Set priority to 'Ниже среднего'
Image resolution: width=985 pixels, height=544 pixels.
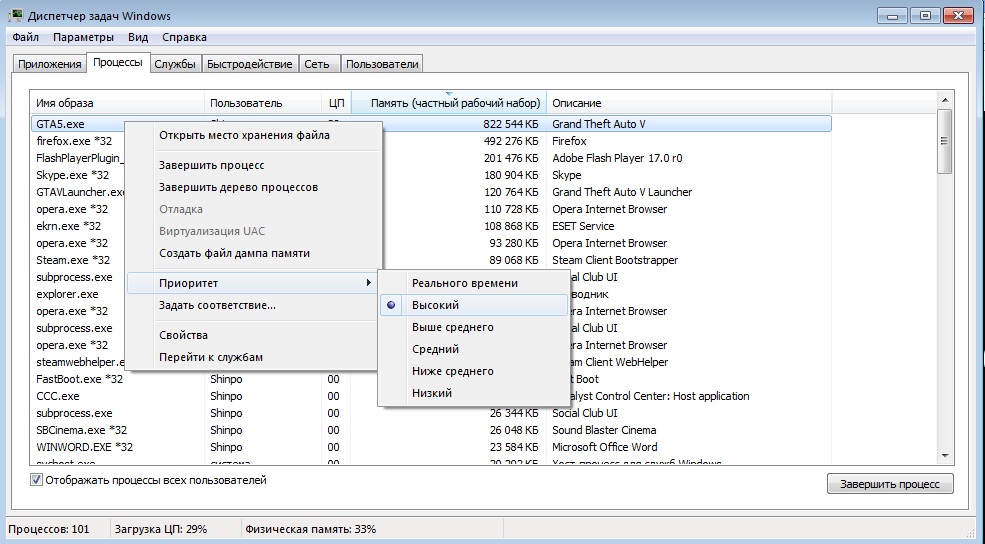point(473,371)
